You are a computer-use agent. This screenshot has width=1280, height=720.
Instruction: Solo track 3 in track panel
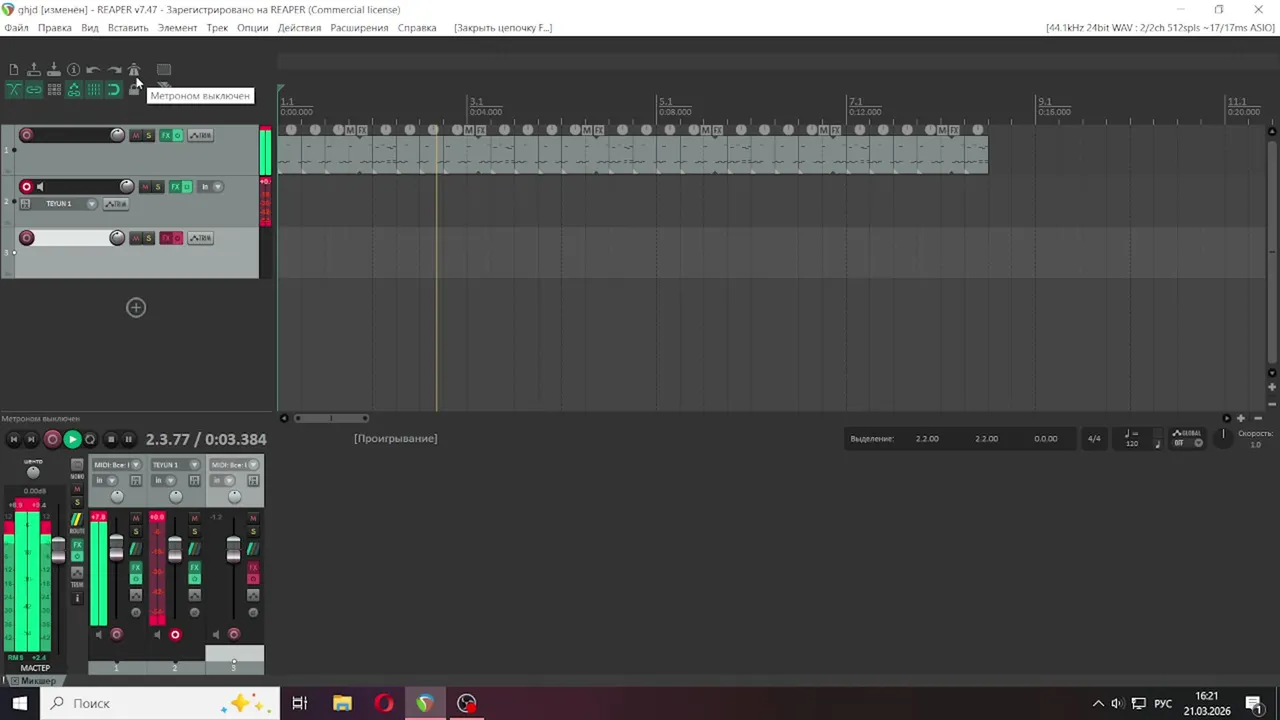[149, 238]
